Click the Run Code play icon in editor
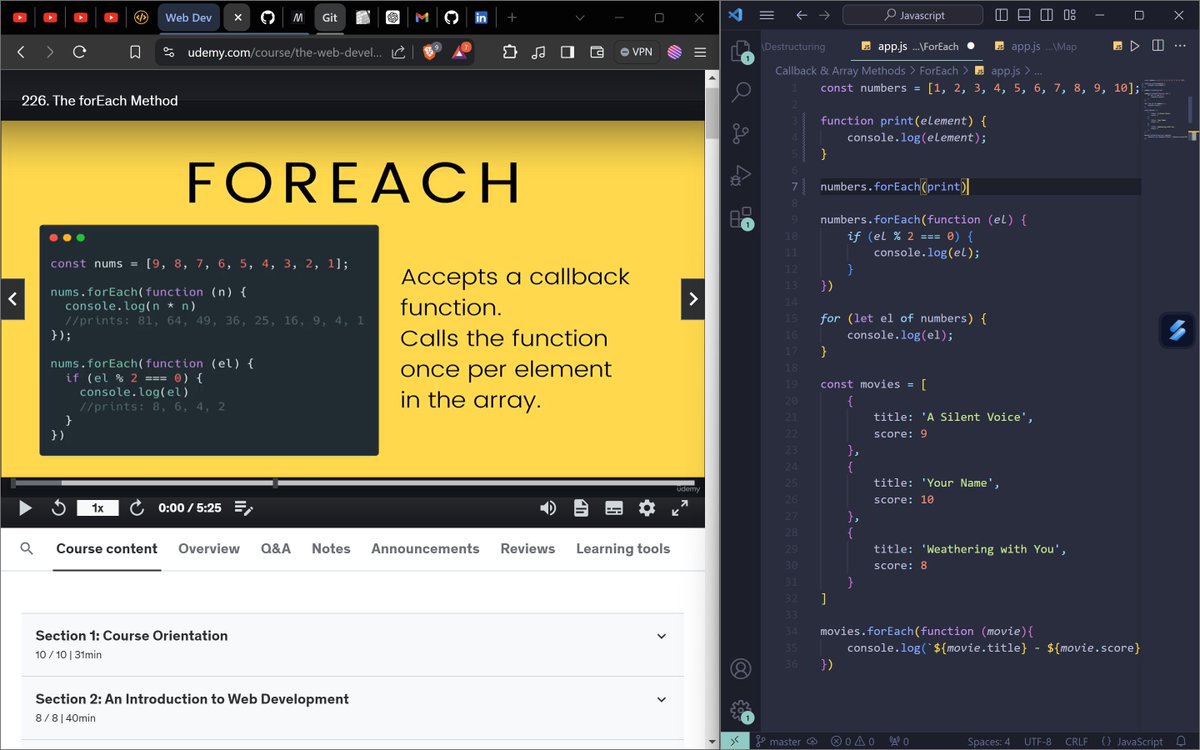 pyautogui.click(x=1134, y=46)
